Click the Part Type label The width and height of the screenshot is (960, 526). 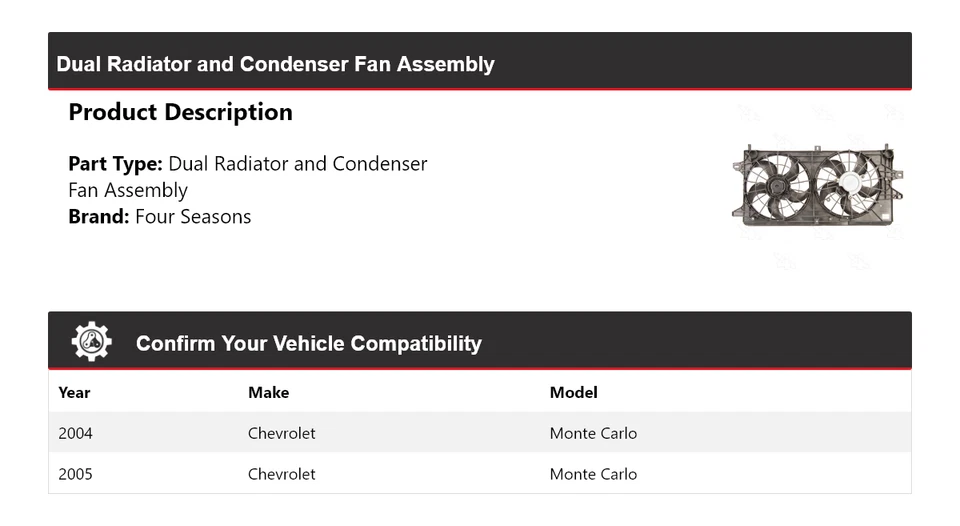click(115, 164)
